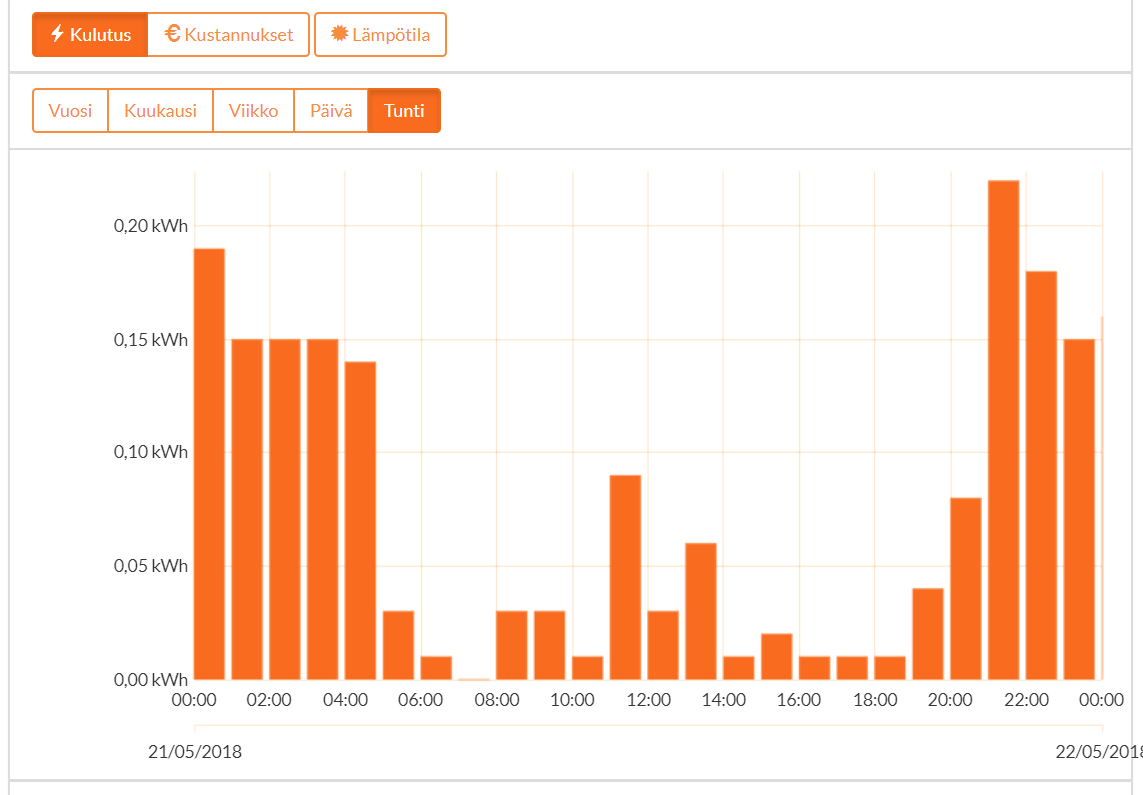This screenshot has width=1143, height=795.
Task: Click the '18:00' time axis label
Action: click(x=875, y=700)
